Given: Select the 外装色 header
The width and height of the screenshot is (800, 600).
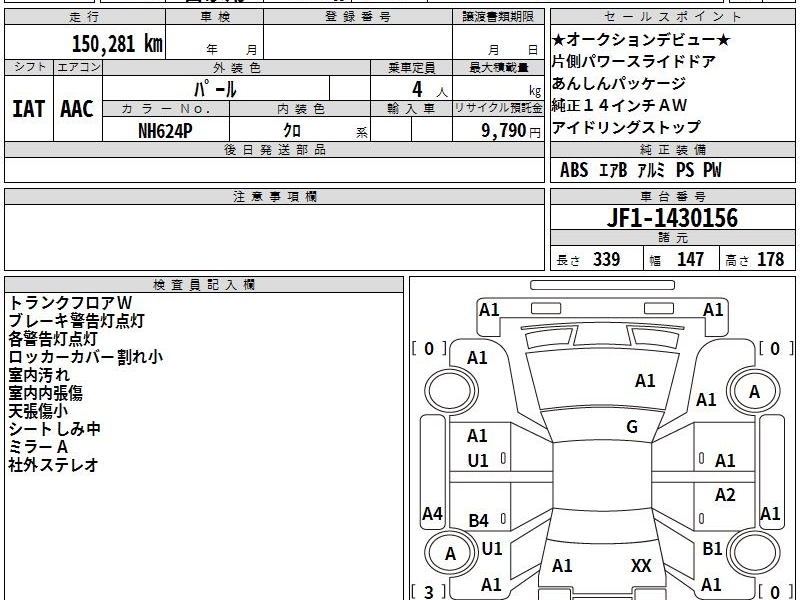Looking at the screenshot, I should pyautogui.click(x=236, y=67).
